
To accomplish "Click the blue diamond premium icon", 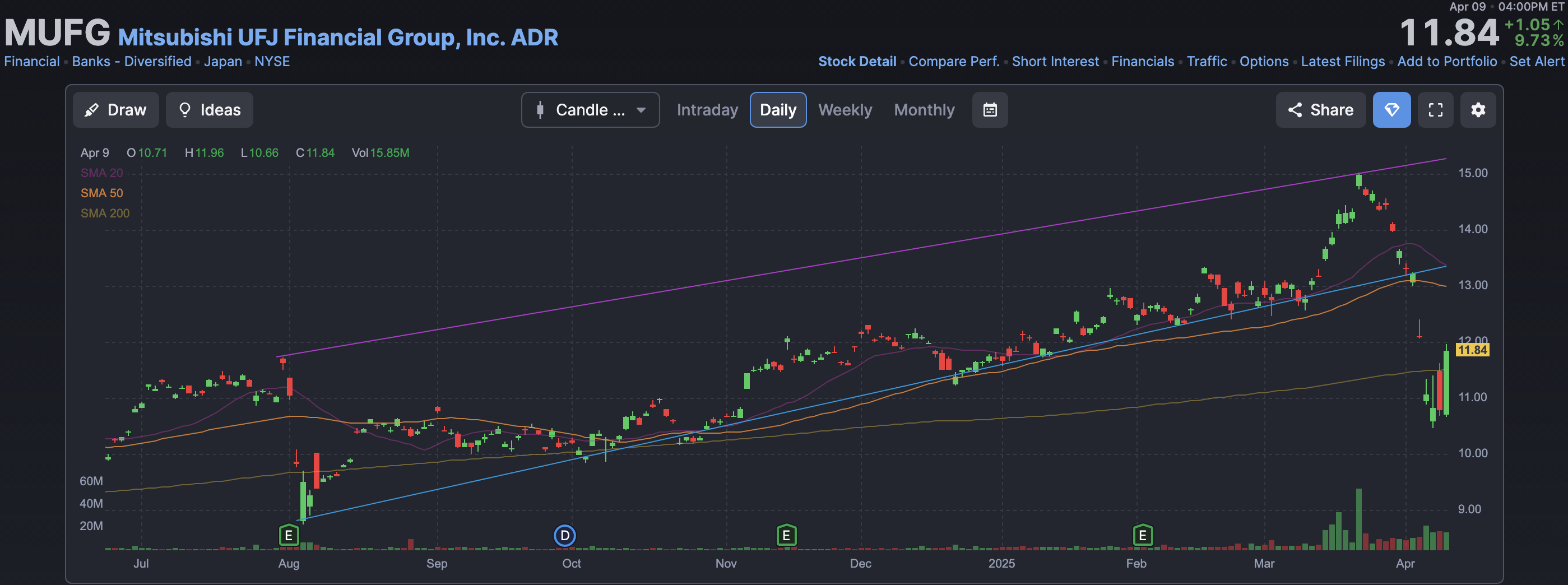I will [1391, 110].
